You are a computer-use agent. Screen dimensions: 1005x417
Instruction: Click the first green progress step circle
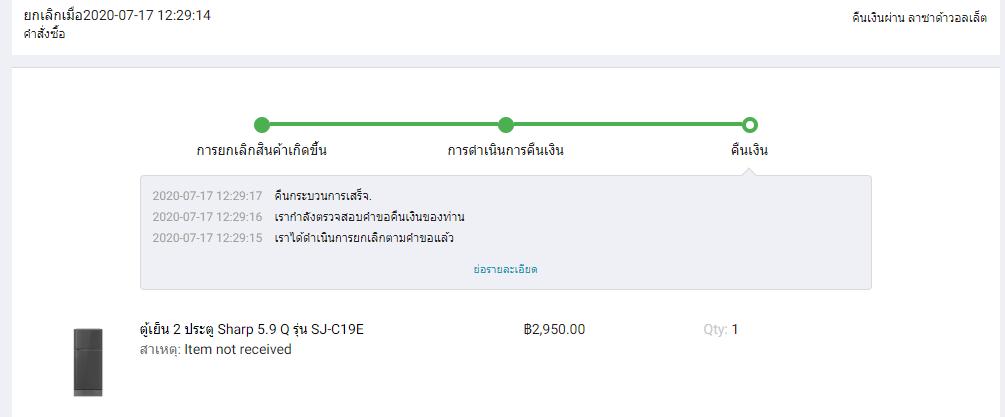click(262, 125)
